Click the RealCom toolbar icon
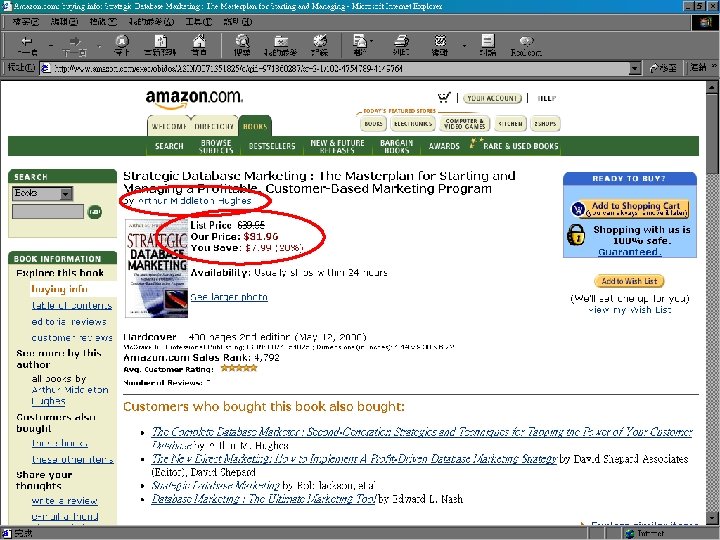Image resolution: width=720 pixels, height=540 pixels. pos(526,45)
